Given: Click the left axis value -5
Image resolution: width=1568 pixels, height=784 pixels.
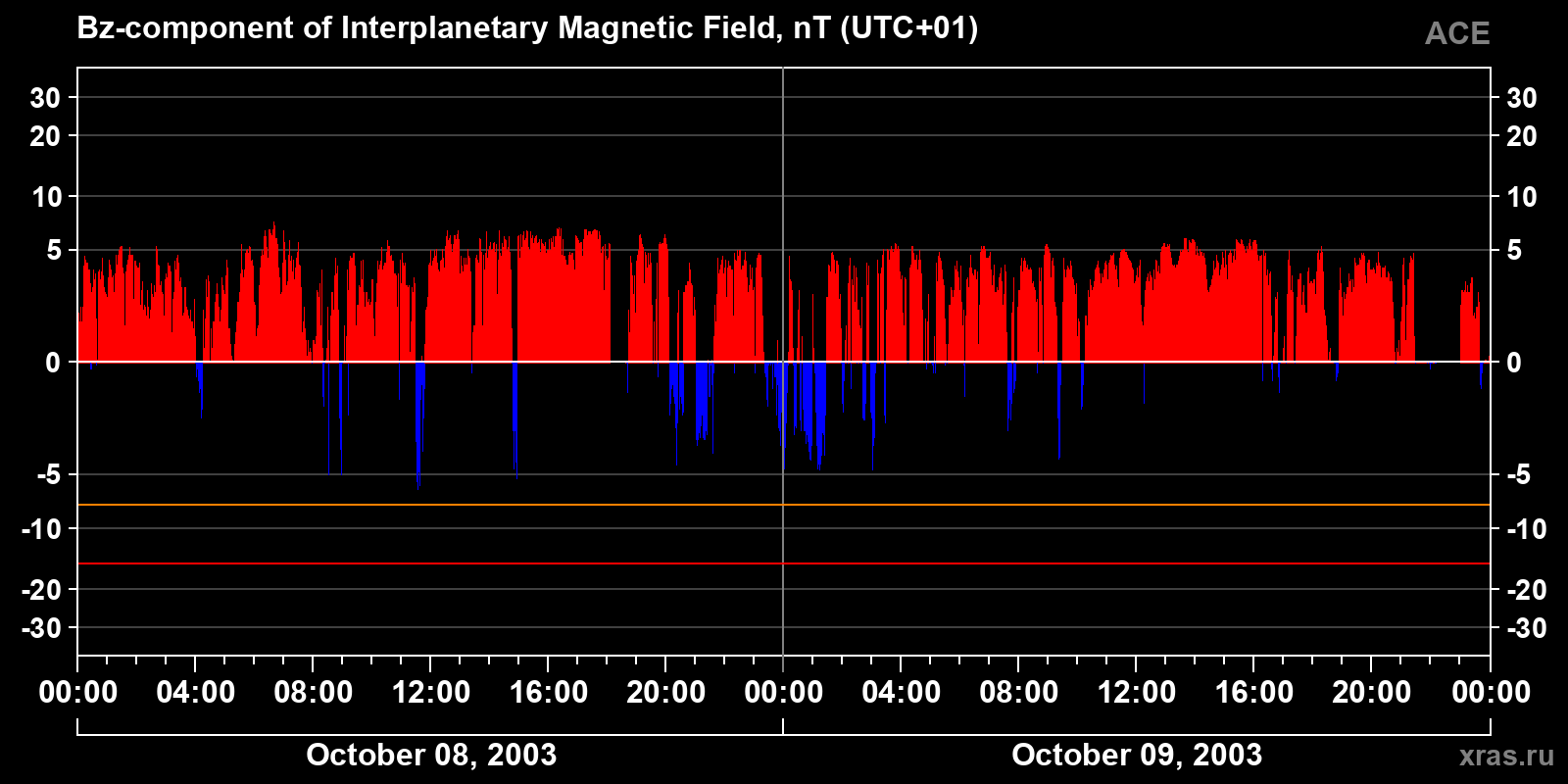Looking at the screenshot, I should pyautogui.click(x=49, y=475).
